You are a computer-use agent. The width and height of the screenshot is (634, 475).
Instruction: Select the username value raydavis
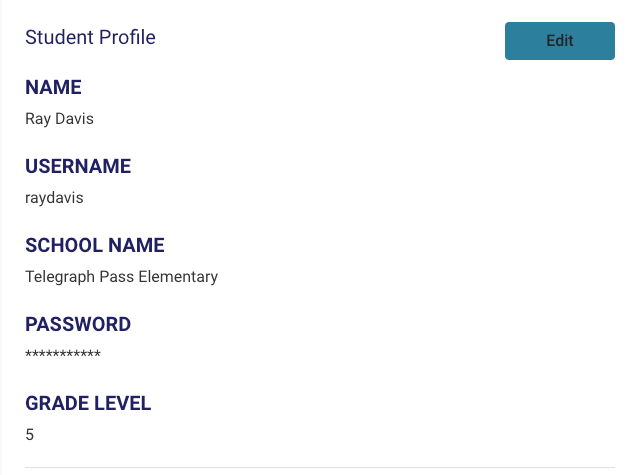(x=54, y=198)
